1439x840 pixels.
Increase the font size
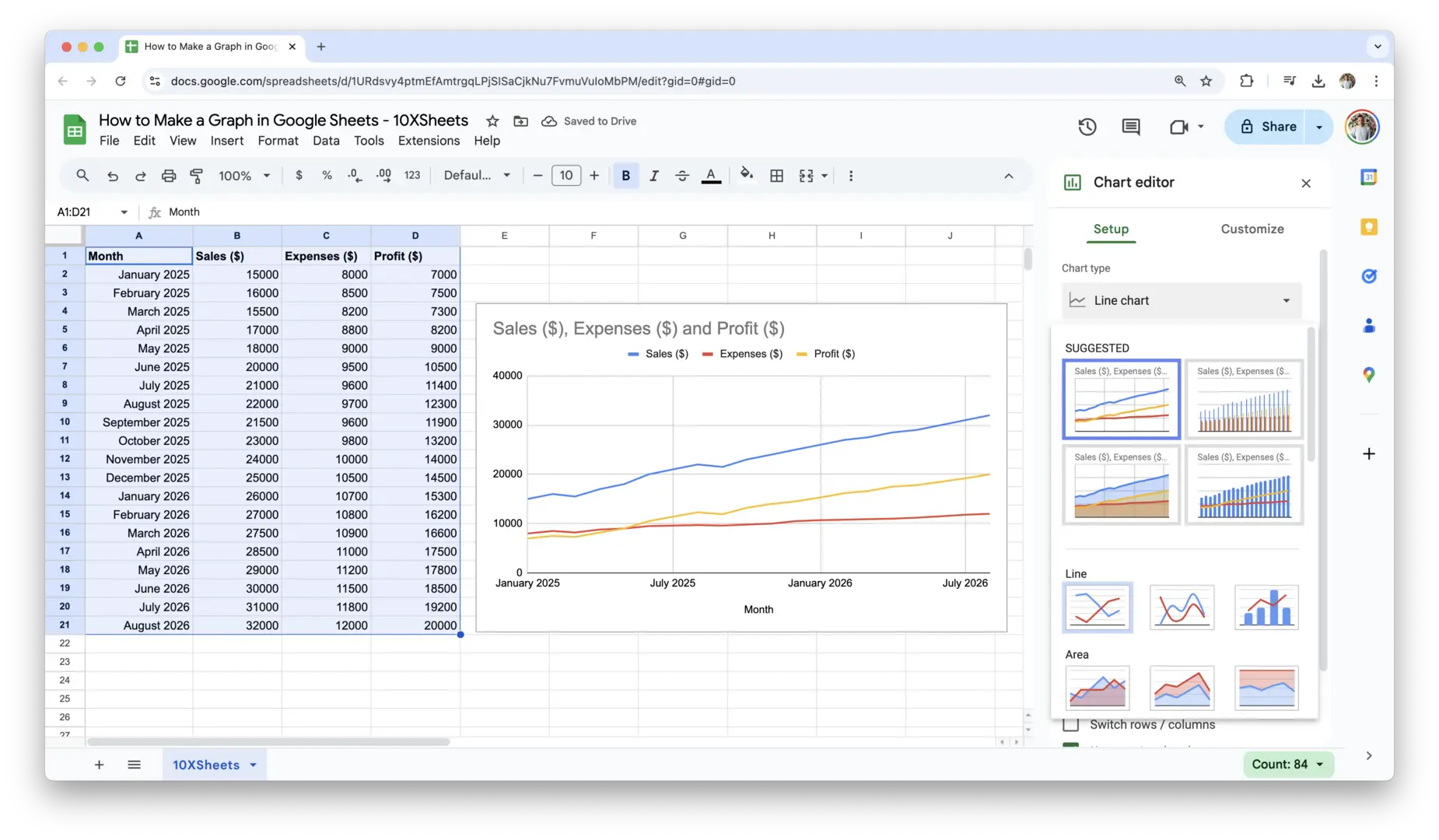pyautogui.click(x=594, y=176)
